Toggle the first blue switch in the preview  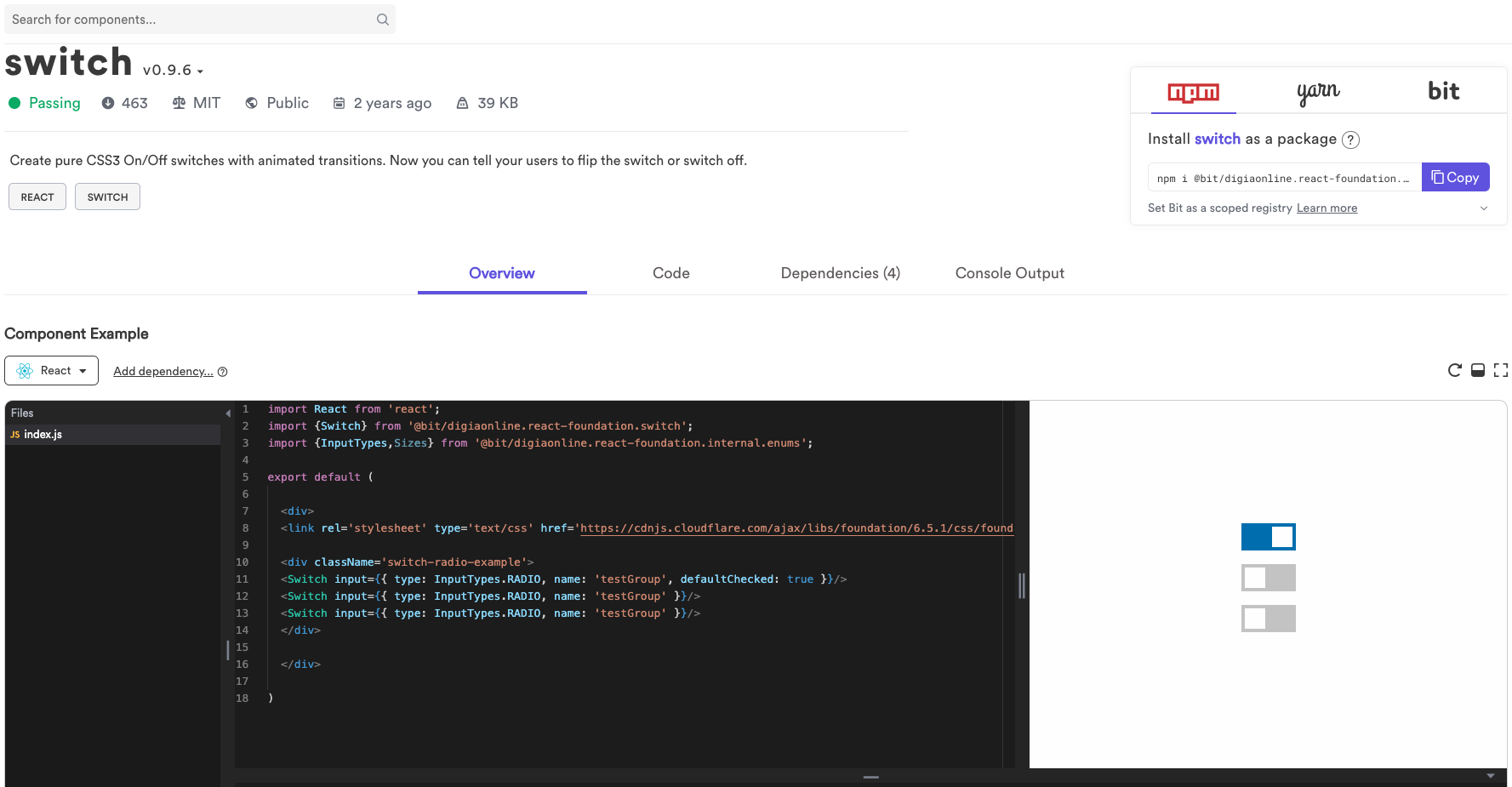(x=1269, y=537)
